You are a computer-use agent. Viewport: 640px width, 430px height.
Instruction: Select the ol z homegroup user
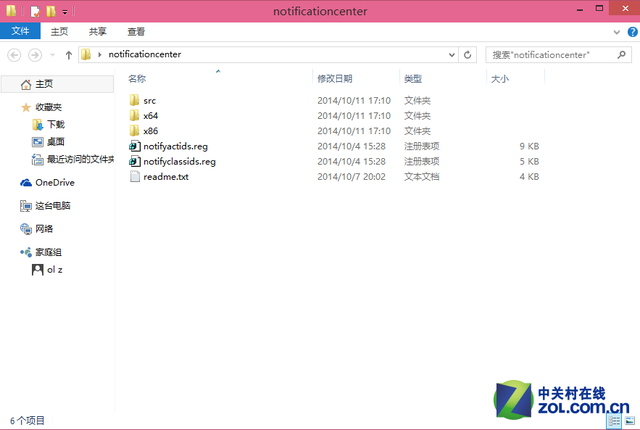pyautogui.click(x=55, y=270)
